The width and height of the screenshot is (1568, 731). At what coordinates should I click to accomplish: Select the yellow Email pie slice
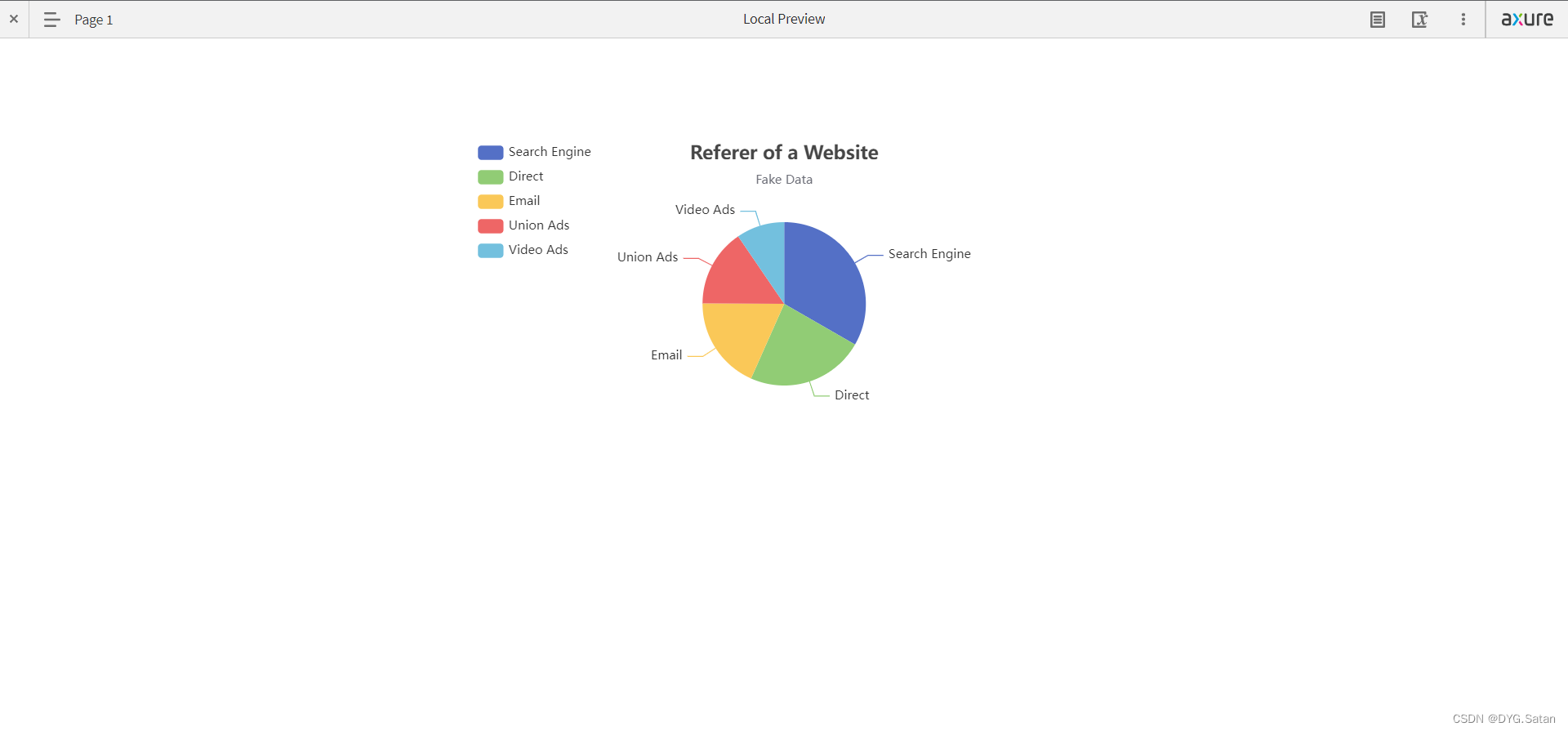[x=739, y=333]
